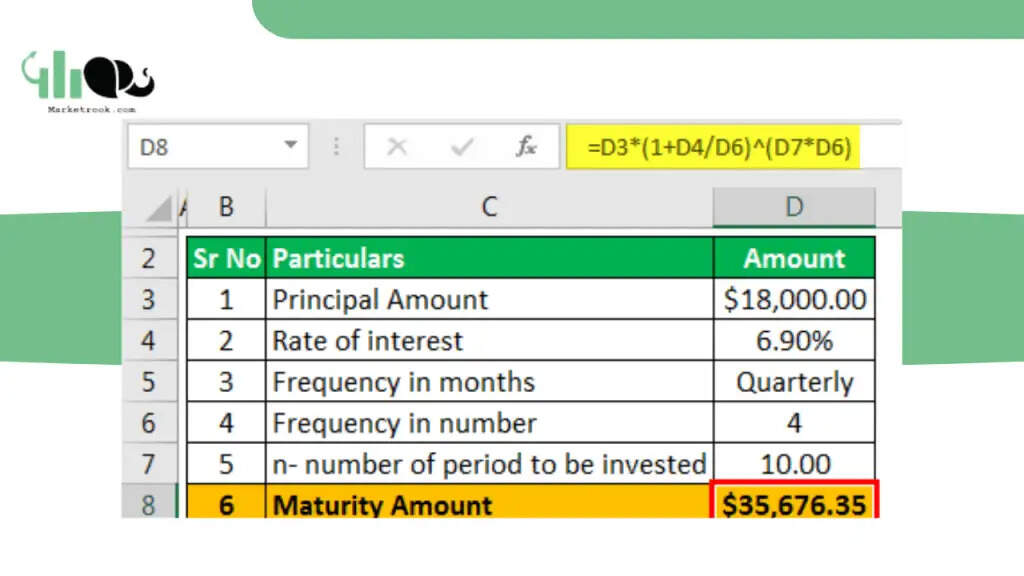The height and width of the screenshot is (576, 1024).
Task: Select column D header
Action: pyautogui.click(x=794, y=207)
